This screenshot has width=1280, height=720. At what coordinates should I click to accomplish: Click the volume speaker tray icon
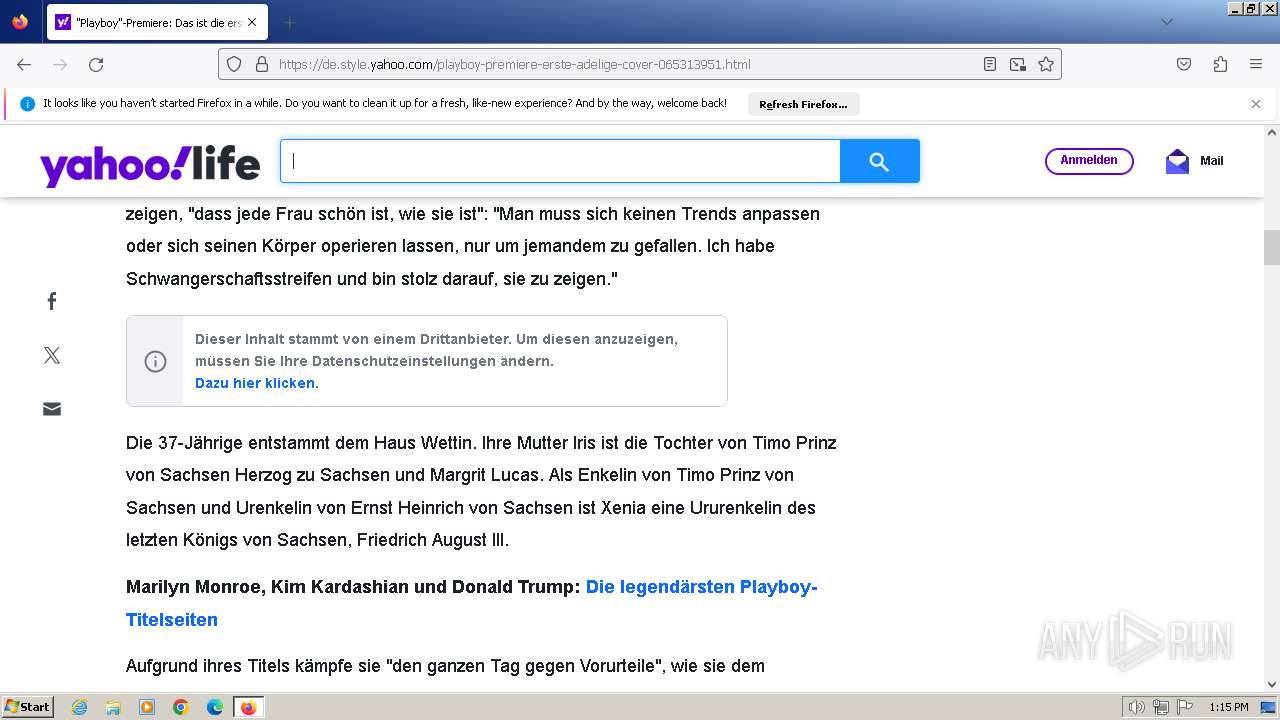[1137, 707]
